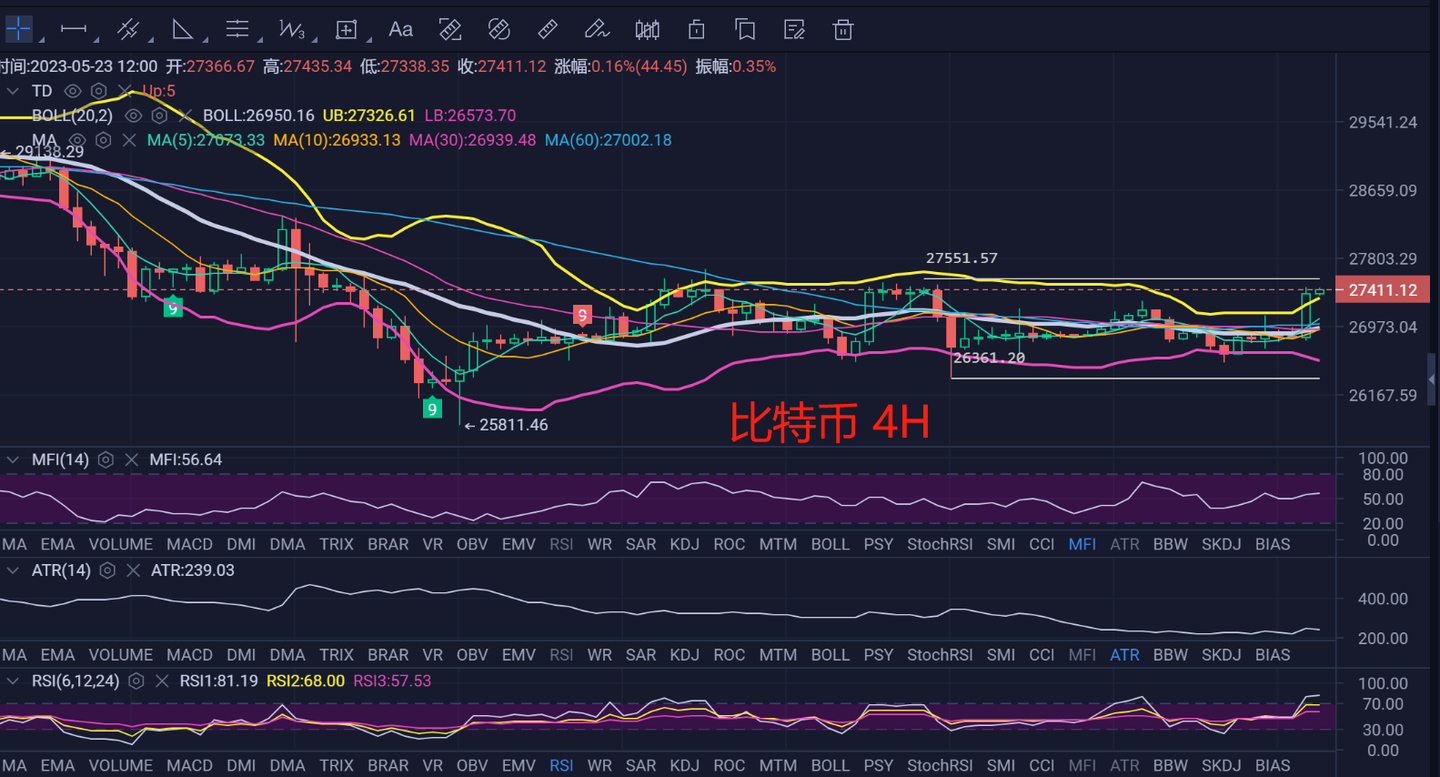Remove the TD indicator with X
Image resolution: width=1440 pixels, height=777 pixels.
tap(124, 91)
